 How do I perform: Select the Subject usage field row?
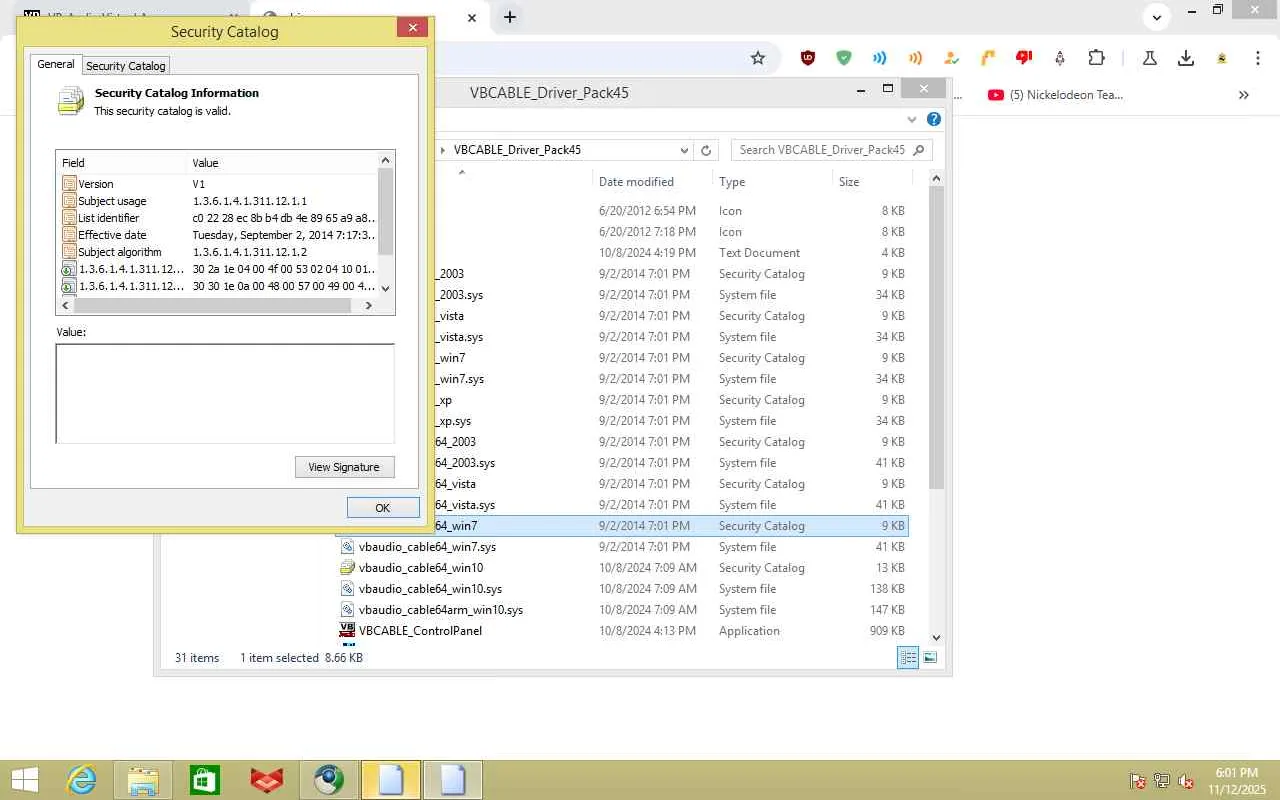point(217,201)
